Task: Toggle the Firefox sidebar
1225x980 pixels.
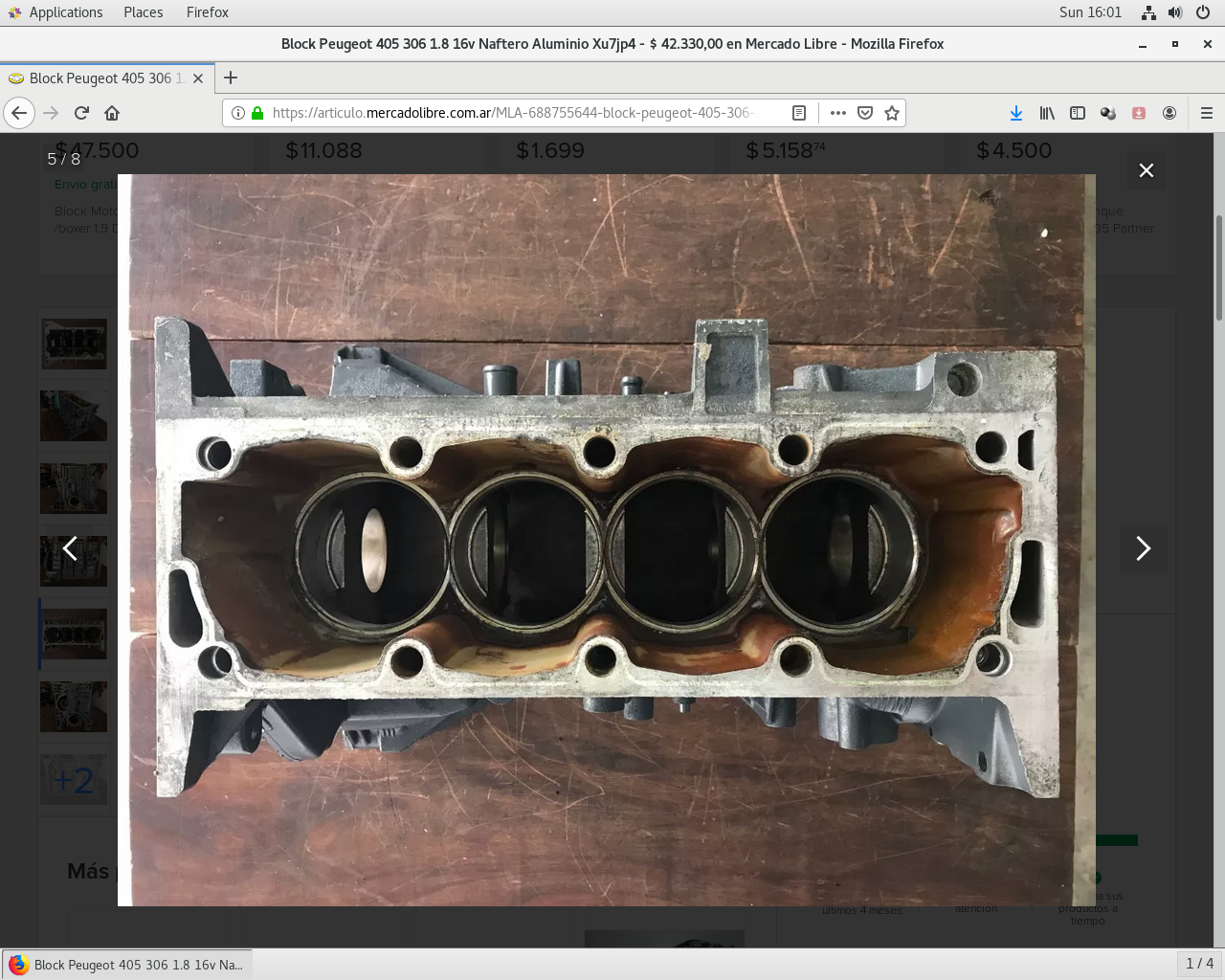Action: [1078, 113]
